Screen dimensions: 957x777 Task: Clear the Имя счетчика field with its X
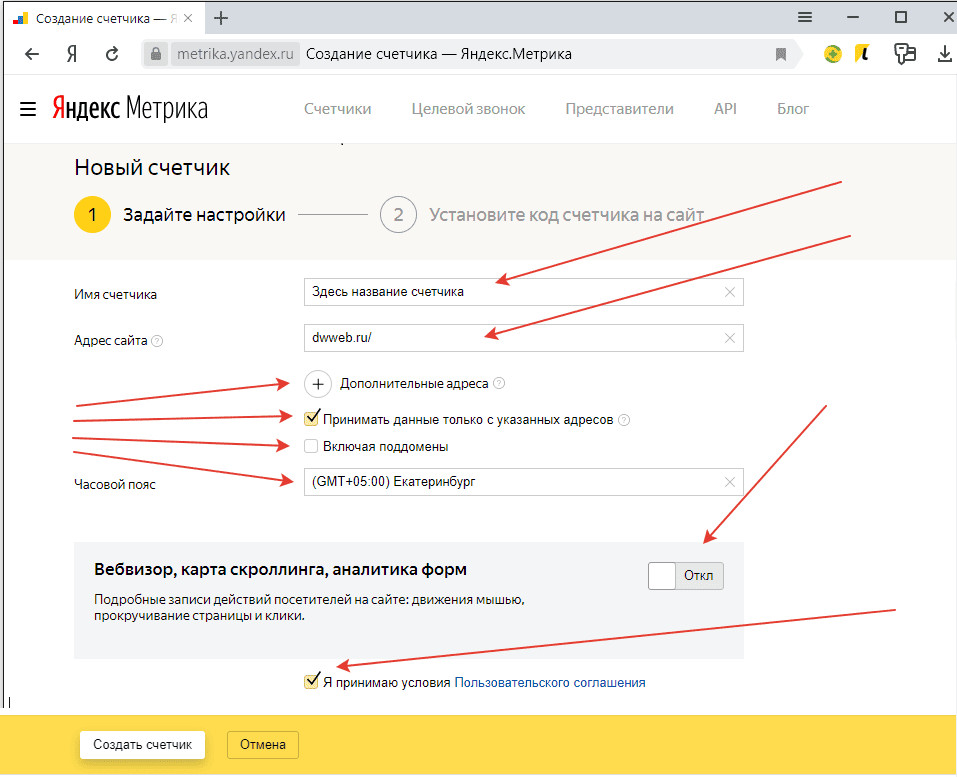click(729, 292)
